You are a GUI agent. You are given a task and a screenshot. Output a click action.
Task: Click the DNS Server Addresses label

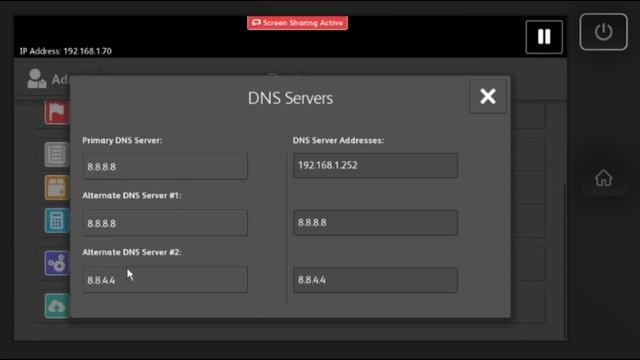338,140
